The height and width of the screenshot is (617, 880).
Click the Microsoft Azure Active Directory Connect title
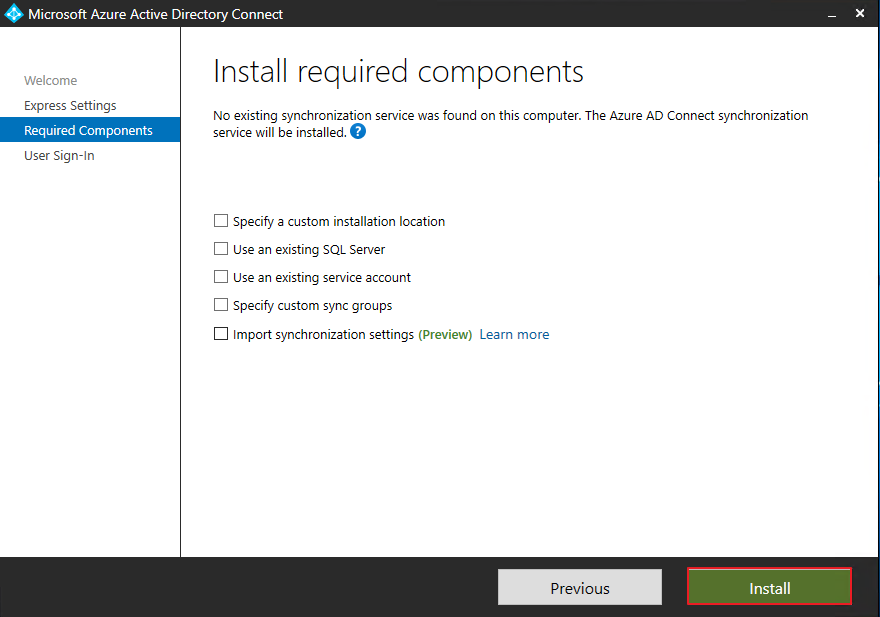155,14
